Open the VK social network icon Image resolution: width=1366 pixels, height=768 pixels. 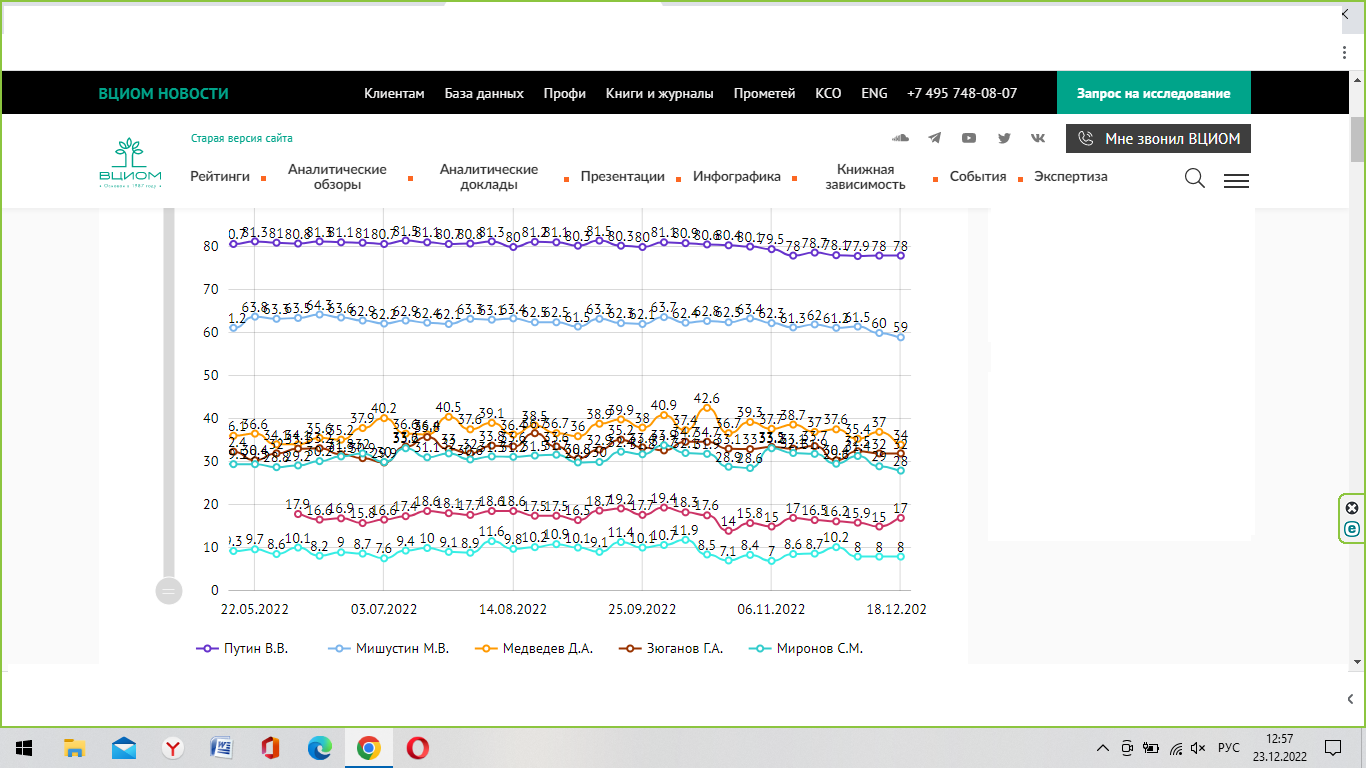tap(1038, 138)
